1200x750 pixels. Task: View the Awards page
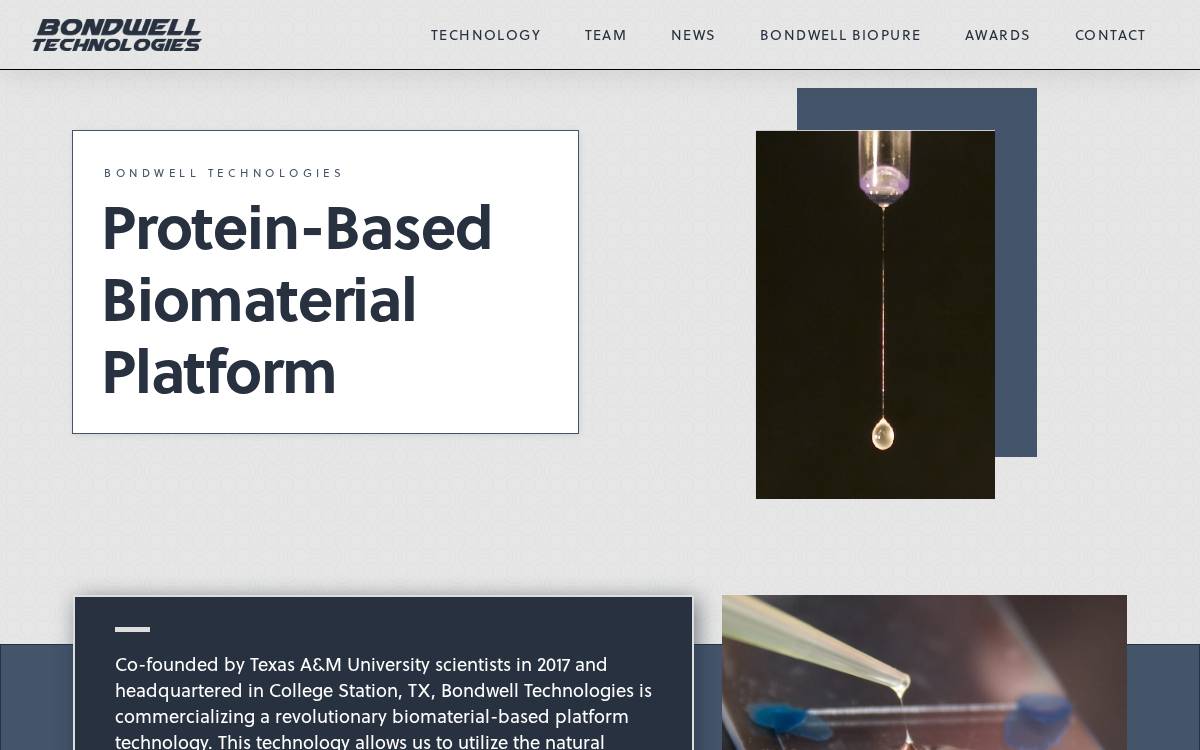click(x=997, y=35)
